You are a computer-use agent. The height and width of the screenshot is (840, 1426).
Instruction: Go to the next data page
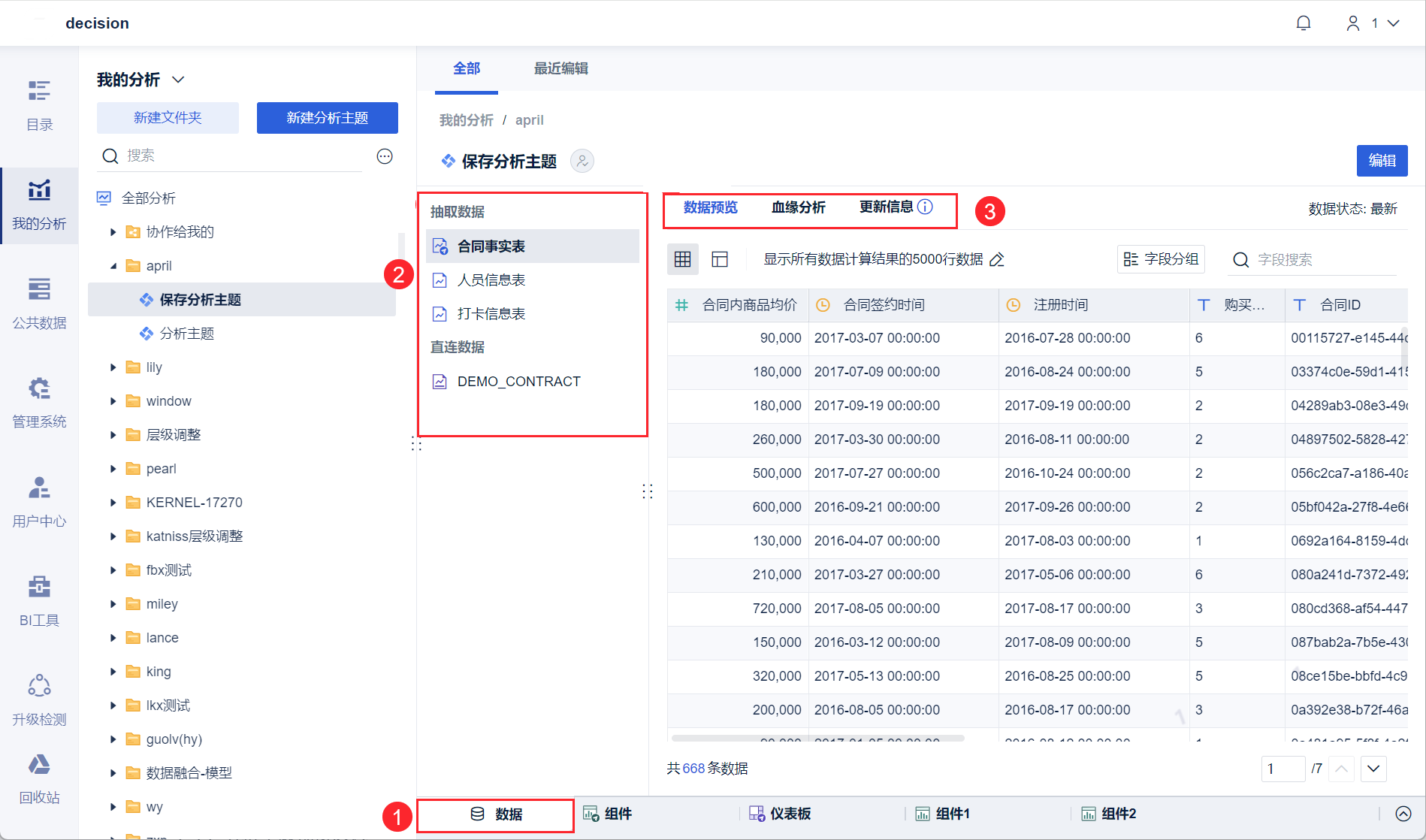click(1374, 769)
